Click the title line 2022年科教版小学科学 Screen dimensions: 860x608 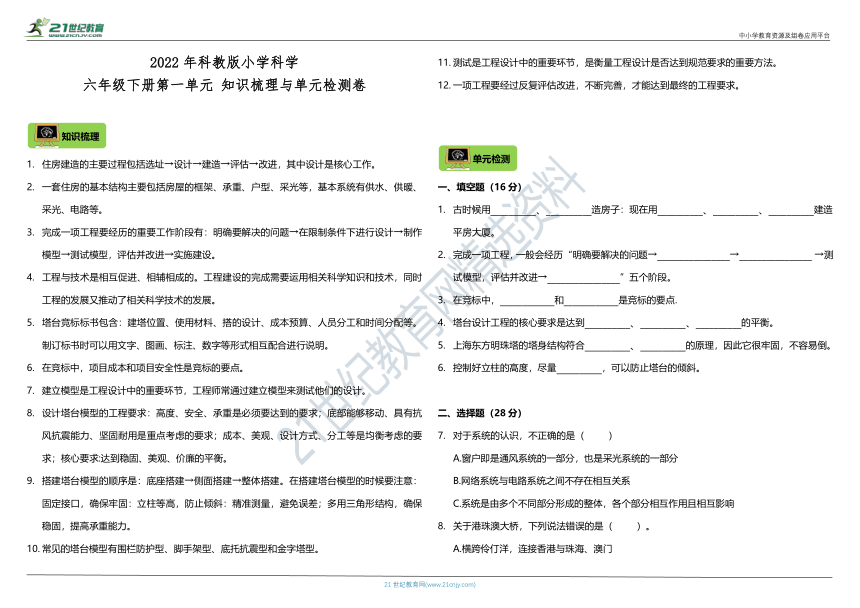click(x=224, y=62)
